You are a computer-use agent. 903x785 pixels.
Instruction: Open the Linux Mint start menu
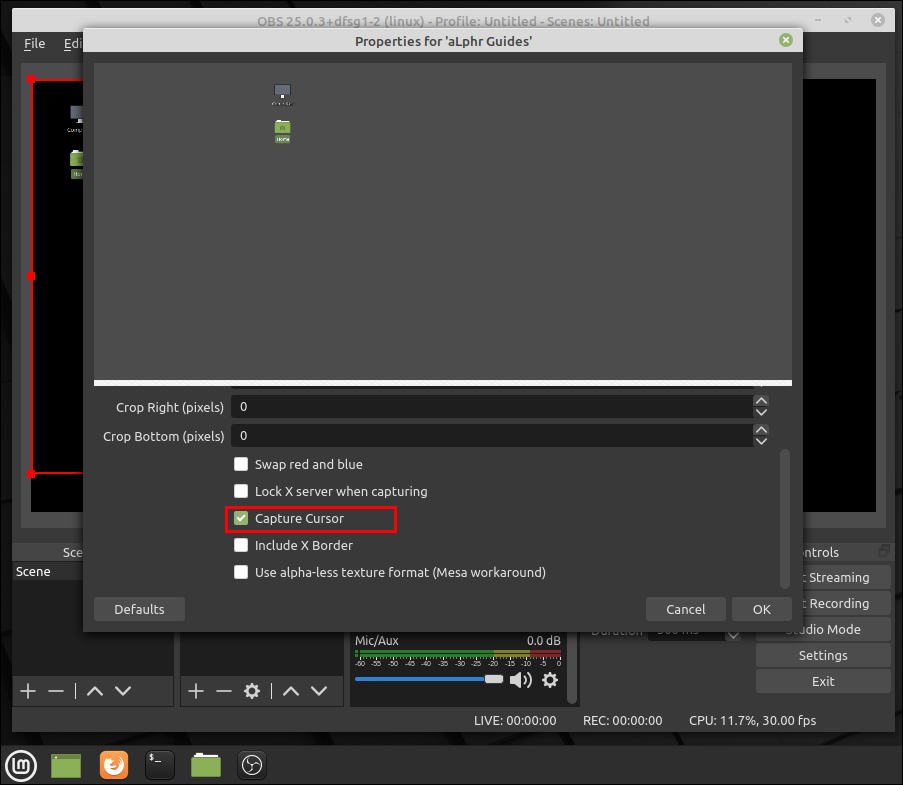[21, 766]
